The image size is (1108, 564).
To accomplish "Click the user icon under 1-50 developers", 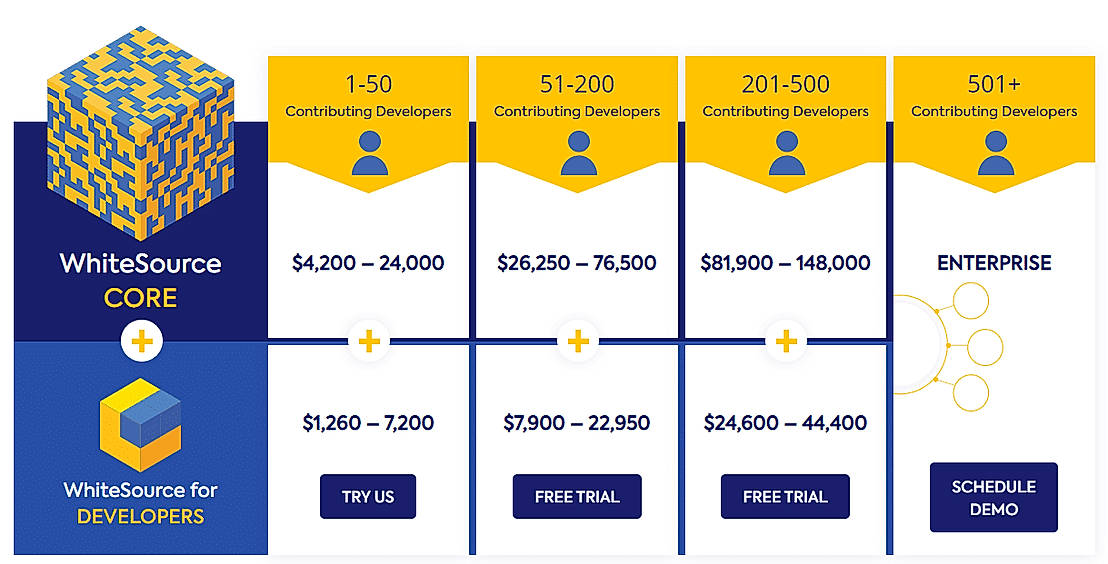I will coord(368,154).
